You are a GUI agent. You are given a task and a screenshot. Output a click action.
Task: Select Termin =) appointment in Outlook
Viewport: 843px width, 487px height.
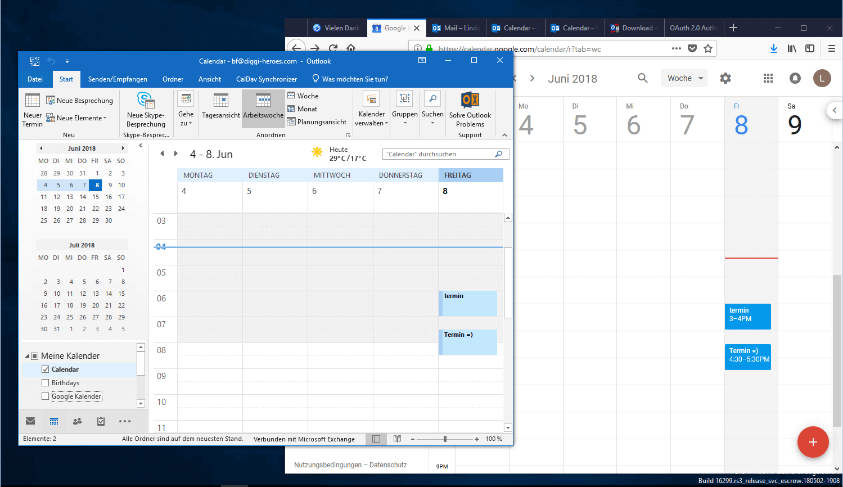[468, 342]
